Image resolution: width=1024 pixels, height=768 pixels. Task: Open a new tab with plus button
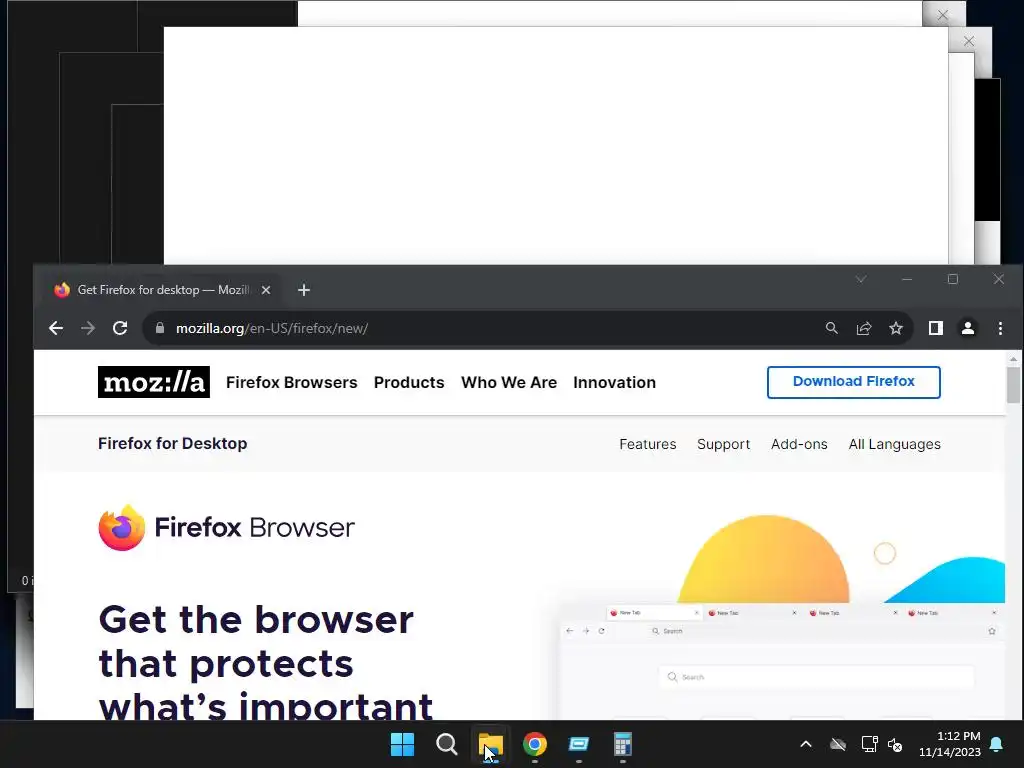(304, 290)
